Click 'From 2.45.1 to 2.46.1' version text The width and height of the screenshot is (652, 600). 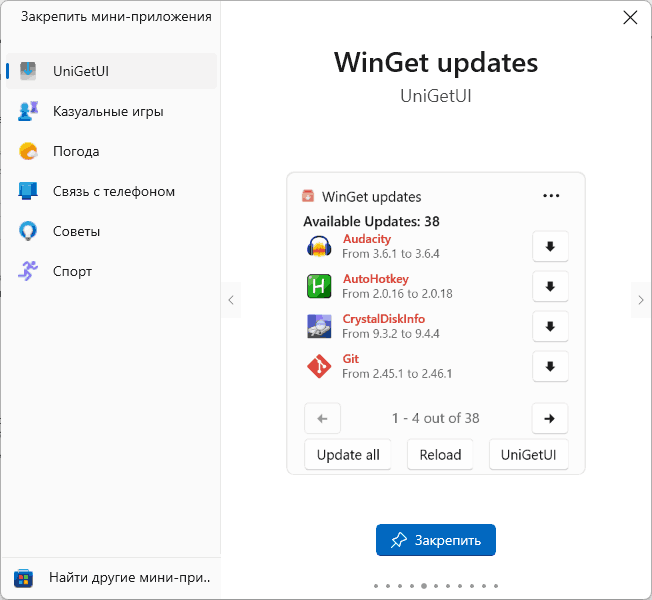[x=397, y=373]
